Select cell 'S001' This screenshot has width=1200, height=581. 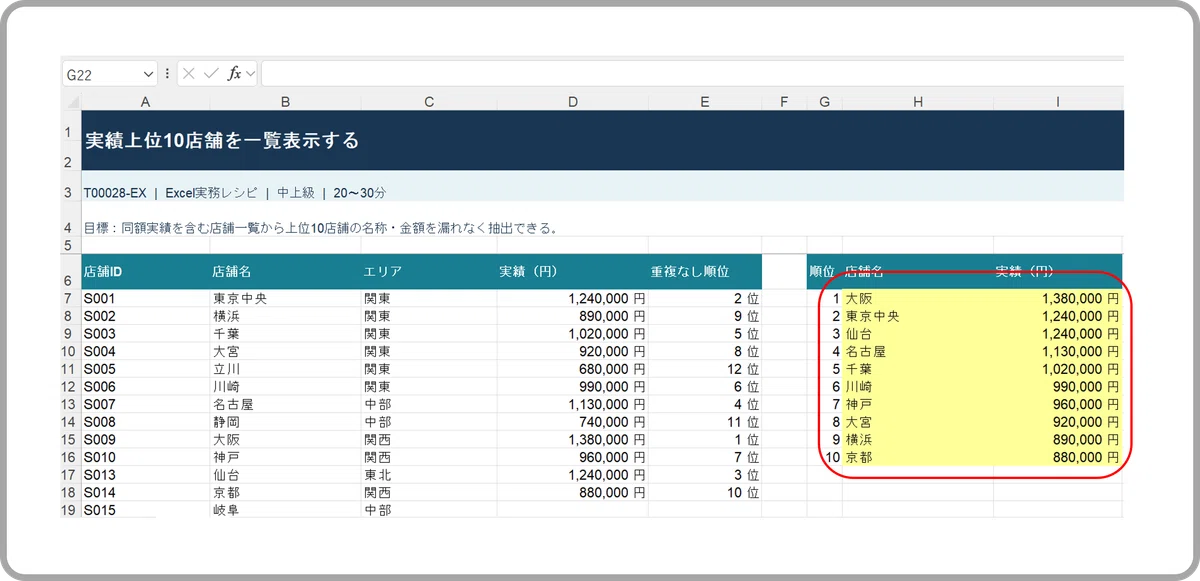145,298
